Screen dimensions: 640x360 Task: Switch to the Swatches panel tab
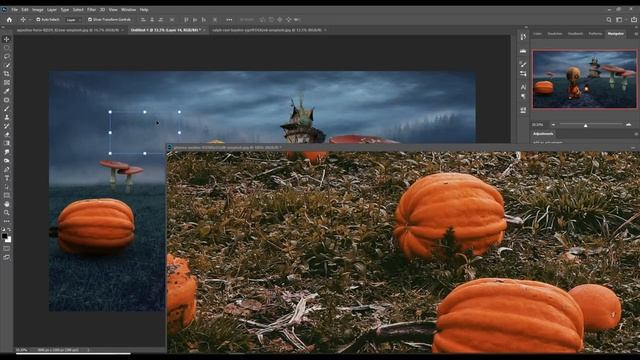tap(555, 34)
